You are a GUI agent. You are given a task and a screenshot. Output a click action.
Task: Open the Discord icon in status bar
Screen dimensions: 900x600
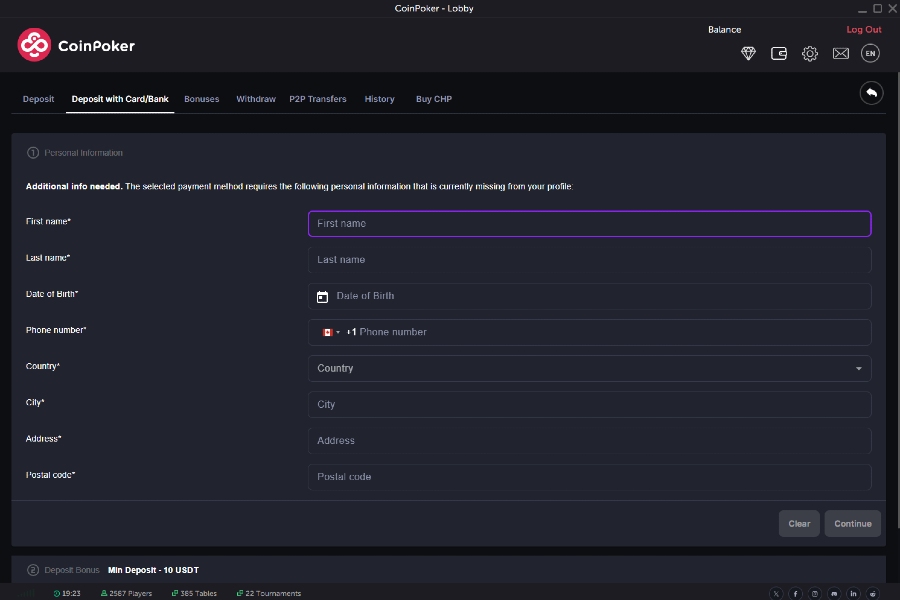click(834, 593)
